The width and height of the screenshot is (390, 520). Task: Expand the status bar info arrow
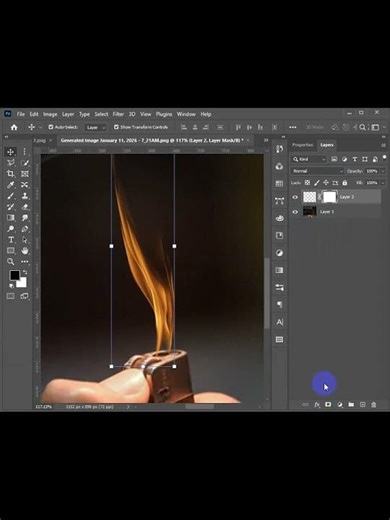point(128,407)
